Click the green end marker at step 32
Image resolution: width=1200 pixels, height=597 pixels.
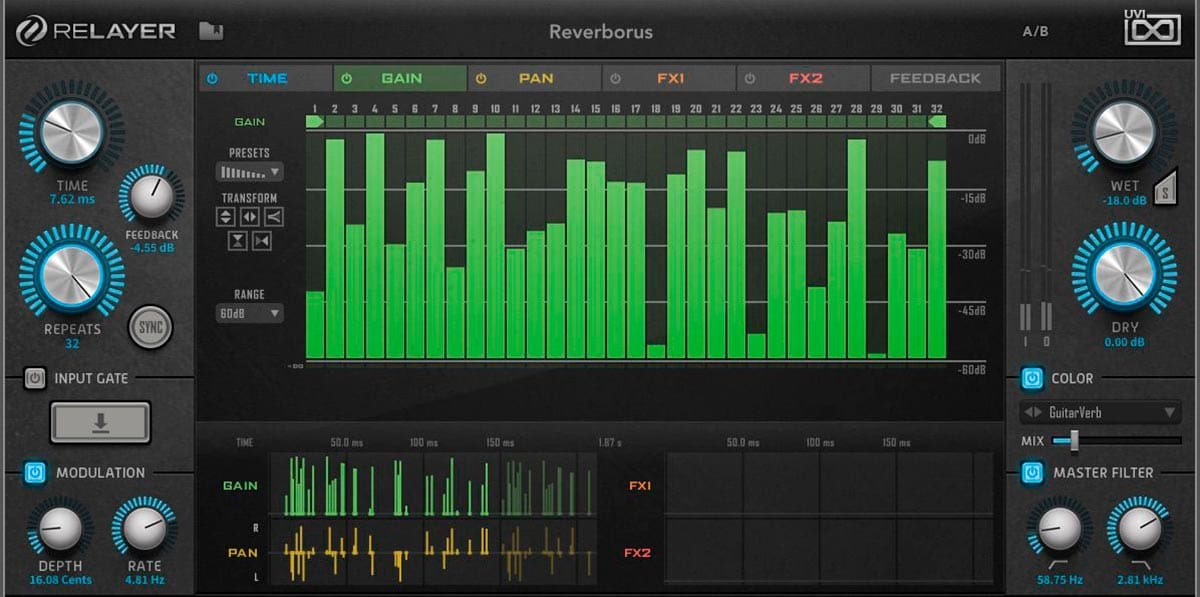coord(937,121)
